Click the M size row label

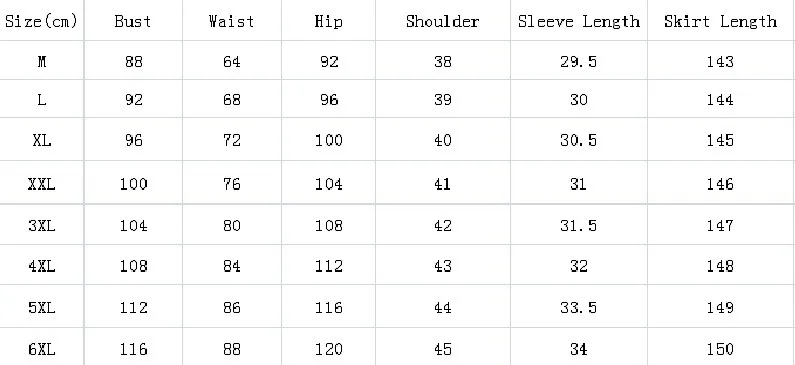point(42,60)
